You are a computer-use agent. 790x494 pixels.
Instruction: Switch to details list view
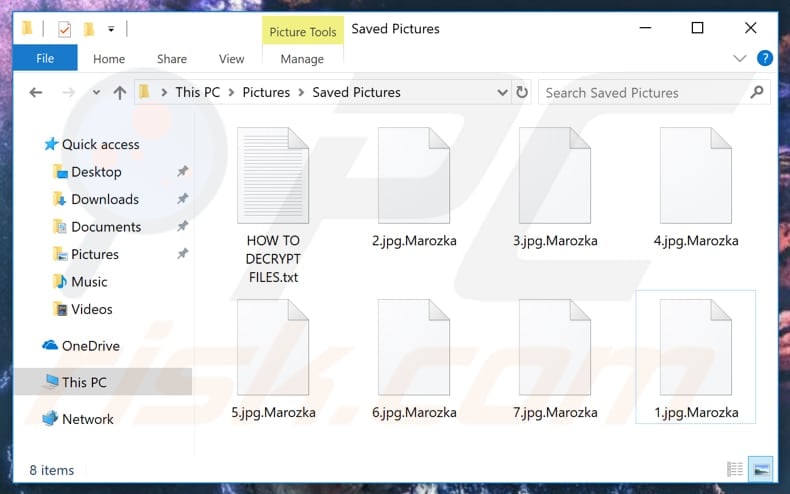pos(736,469)
